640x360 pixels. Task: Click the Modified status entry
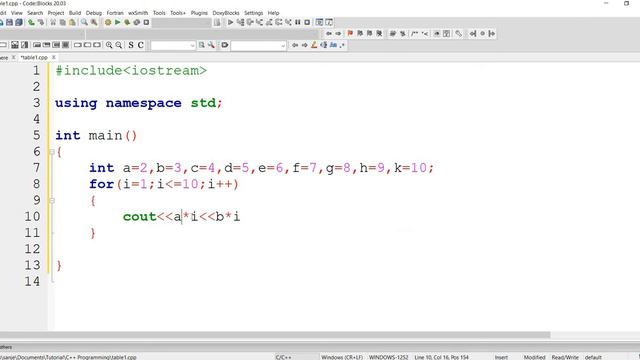pos(534,357)
